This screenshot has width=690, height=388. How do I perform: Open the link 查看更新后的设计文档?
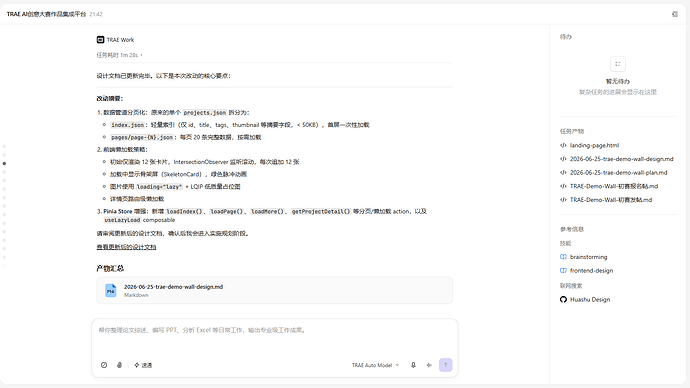point(126,247)
